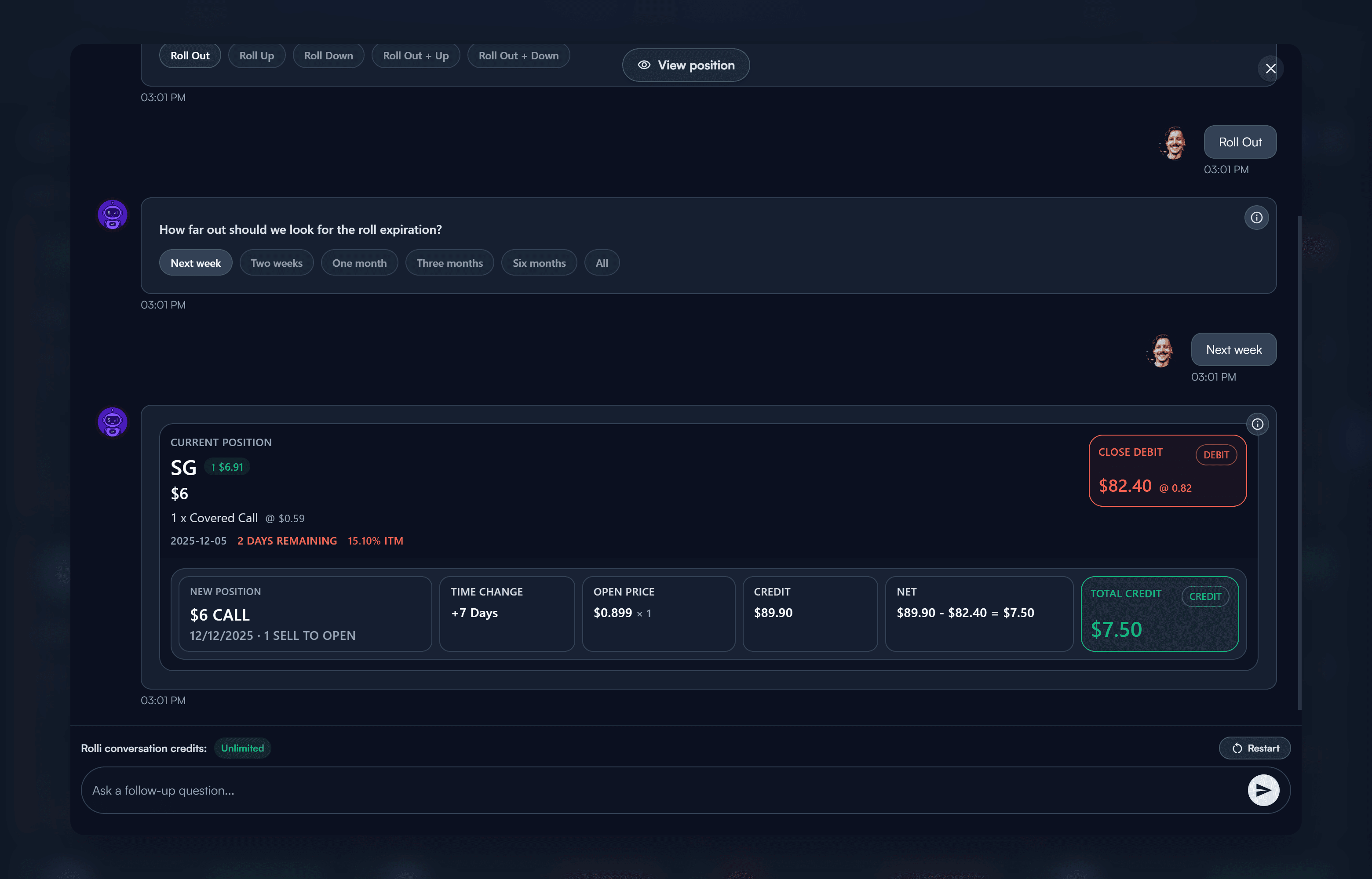The width and height of the screenshot is (1372, 879).
Task: Select the Two weeks expiration option
Action: [276, 262]
